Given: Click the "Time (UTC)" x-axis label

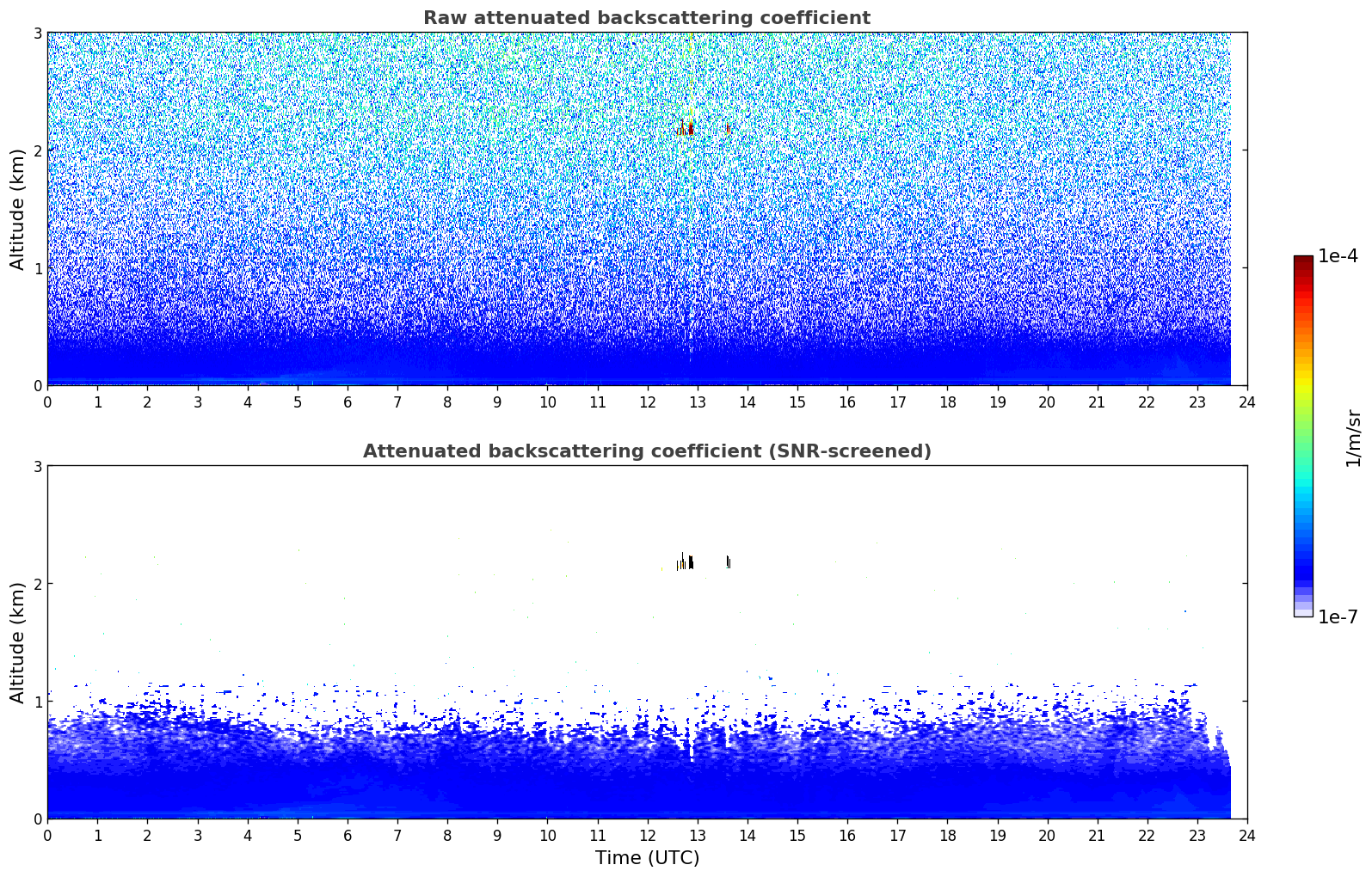Looking at the screenshot, I should [647, 858].
